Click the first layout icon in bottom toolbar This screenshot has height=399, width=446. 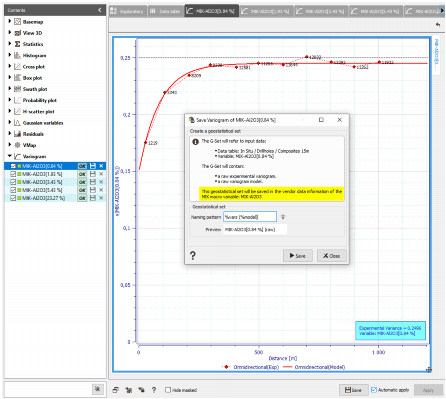click(x=115, y=390)
